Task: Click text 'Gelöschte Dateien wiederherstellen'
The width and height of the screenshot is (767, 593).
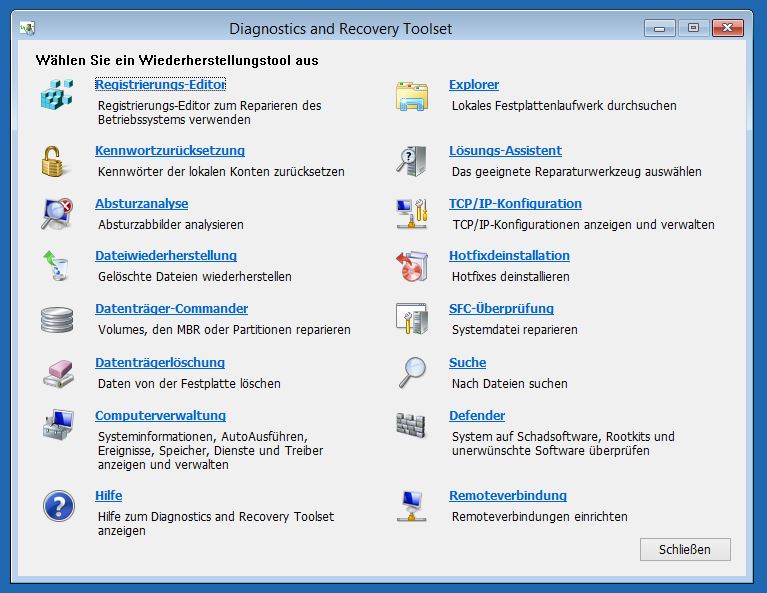Action: (x=195, y=276)
